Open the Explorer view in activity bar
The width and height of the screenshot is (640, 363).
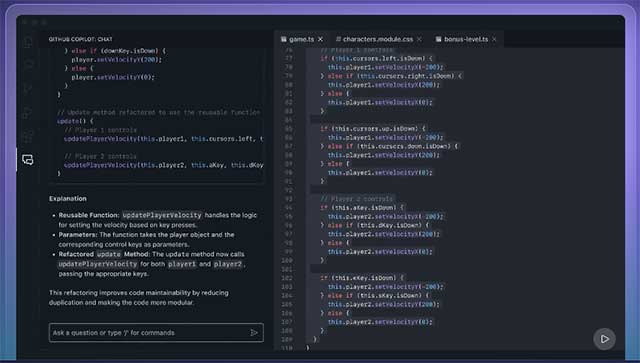point(28,42)
